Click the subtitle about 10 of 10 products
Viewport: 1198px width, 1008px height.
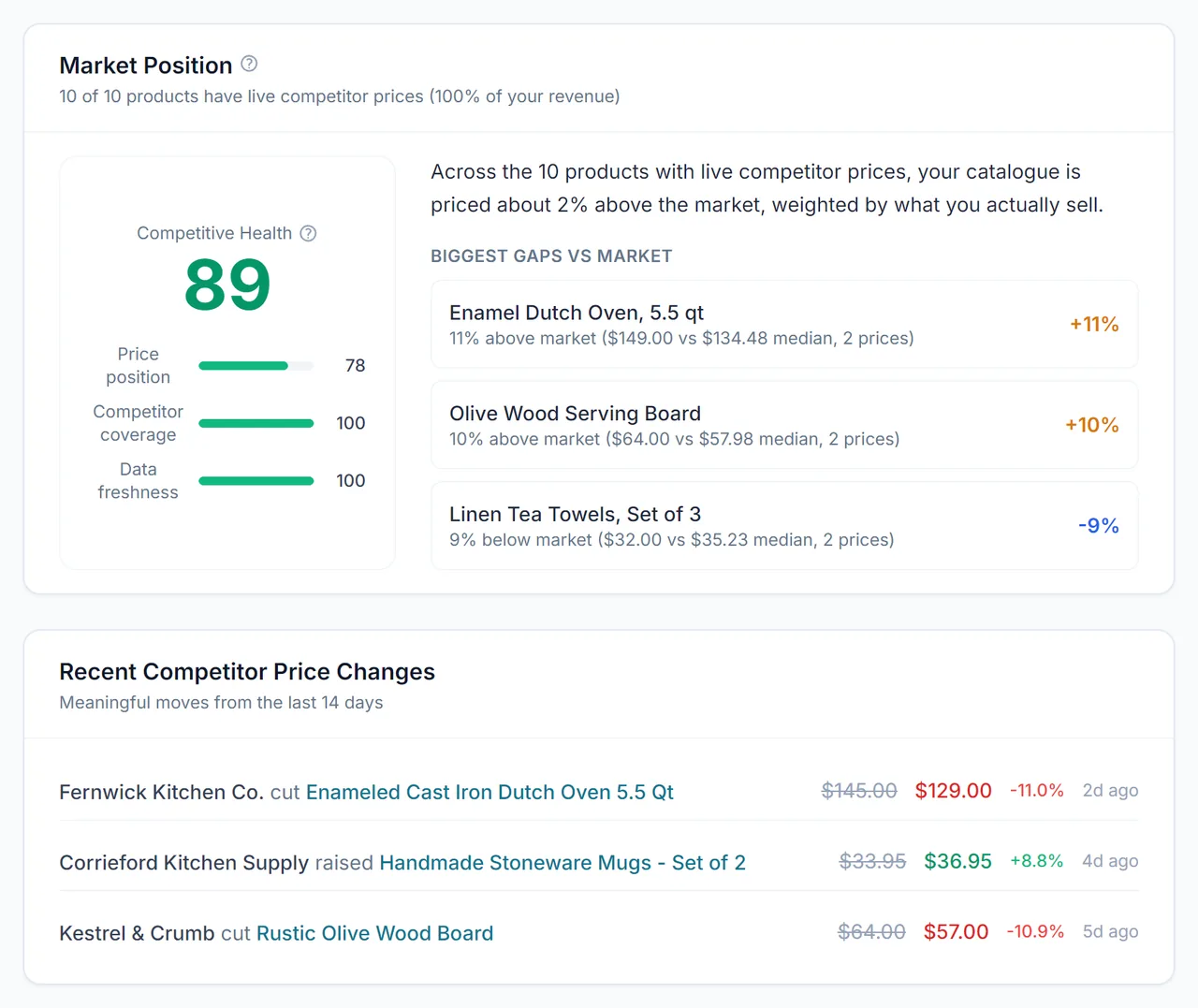(340, 96)
